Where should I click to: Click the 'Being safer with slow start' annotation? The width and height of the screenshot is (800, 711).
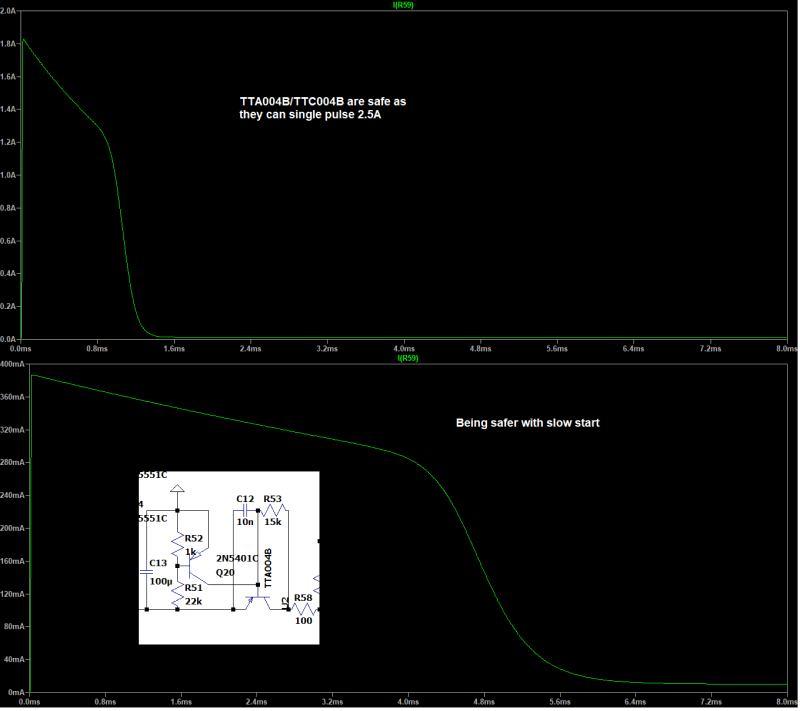528,423
